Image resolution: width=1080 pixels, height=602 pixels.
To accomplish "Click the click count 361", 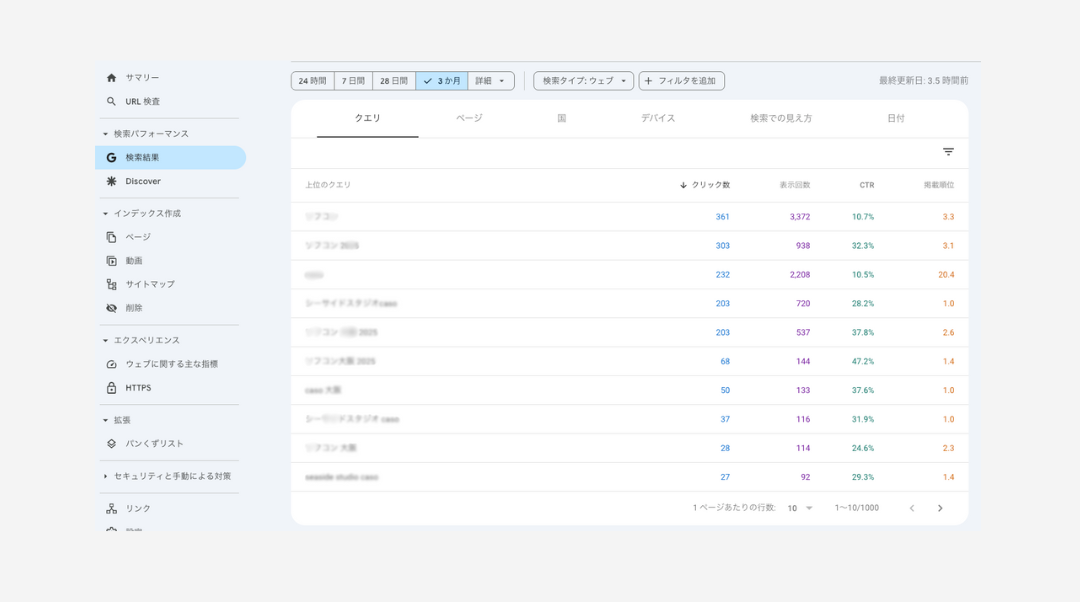I will [723, 217].
